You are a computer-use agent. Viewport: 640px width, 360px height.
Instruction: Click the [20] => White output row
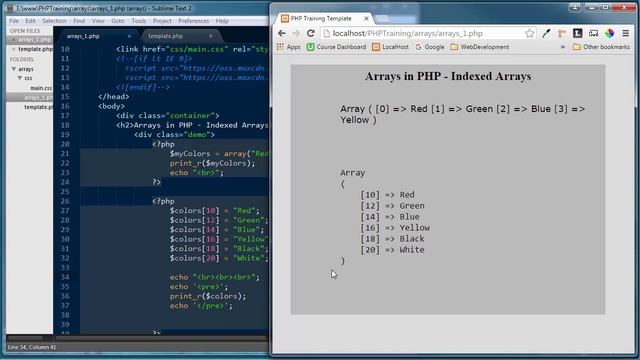(392, 250)
